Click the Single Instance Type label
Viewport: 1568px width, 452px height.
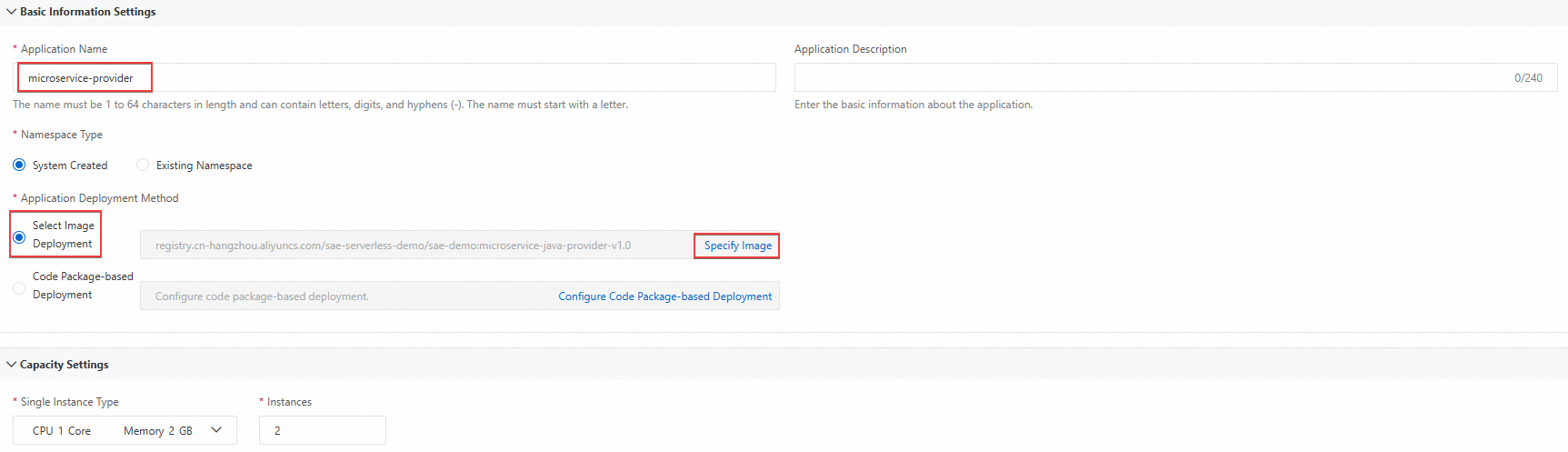coord(69,402)
